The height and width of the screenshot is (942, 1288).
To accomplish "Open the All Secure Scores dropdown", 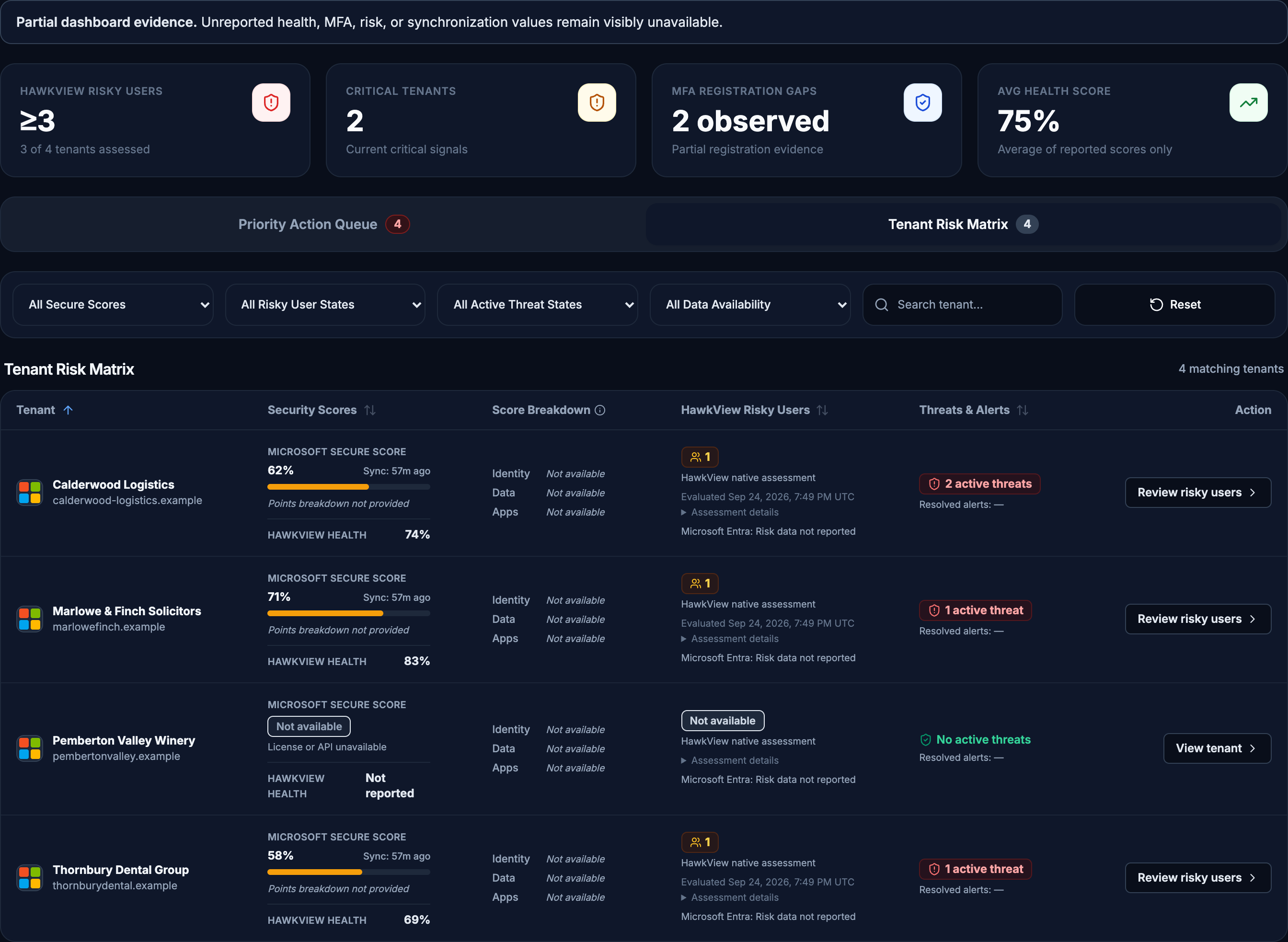I will tap(113, 304).
